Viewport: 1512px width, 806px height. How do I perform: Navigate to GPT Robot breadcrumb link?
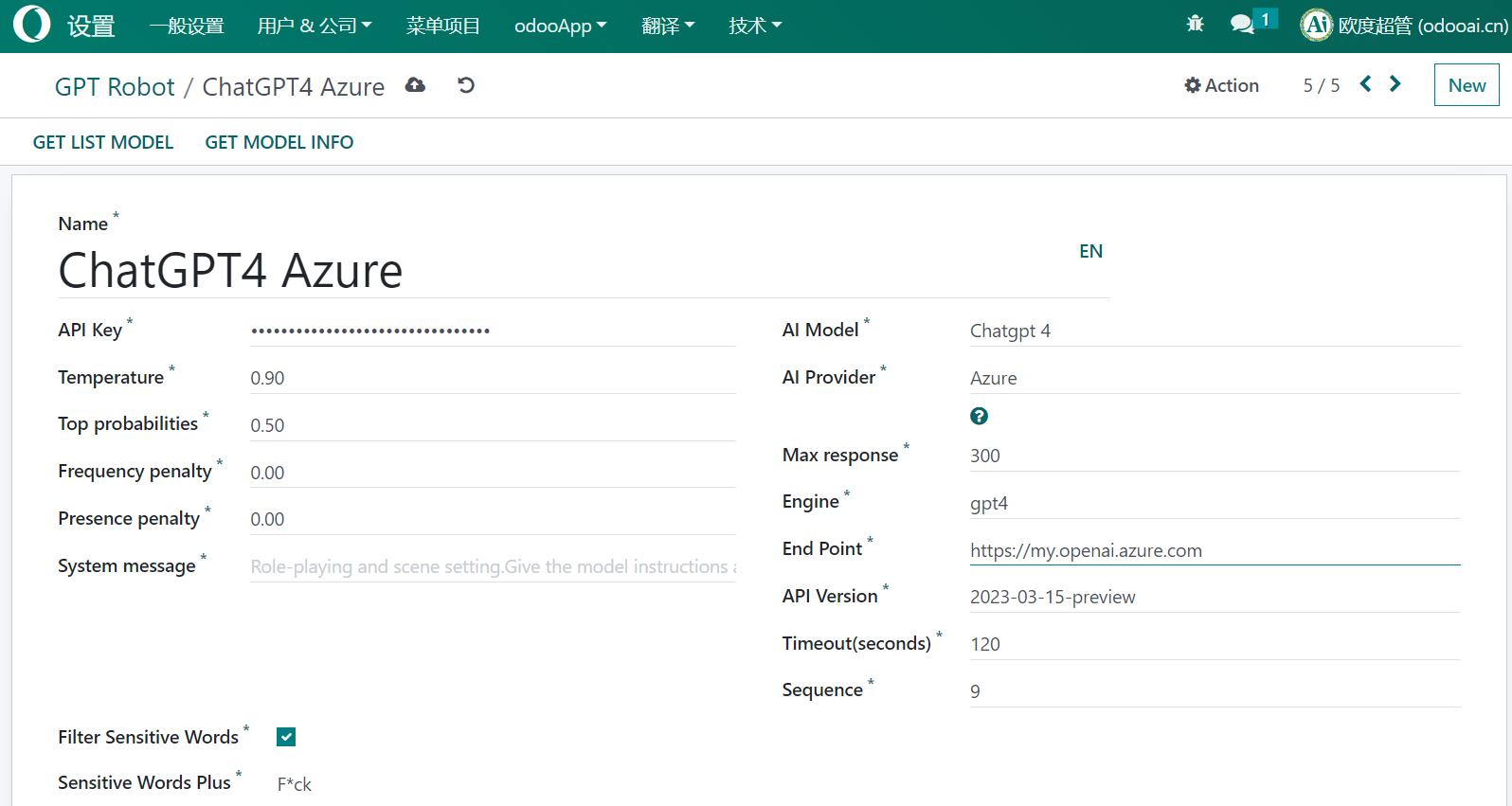tap(115, 87)
